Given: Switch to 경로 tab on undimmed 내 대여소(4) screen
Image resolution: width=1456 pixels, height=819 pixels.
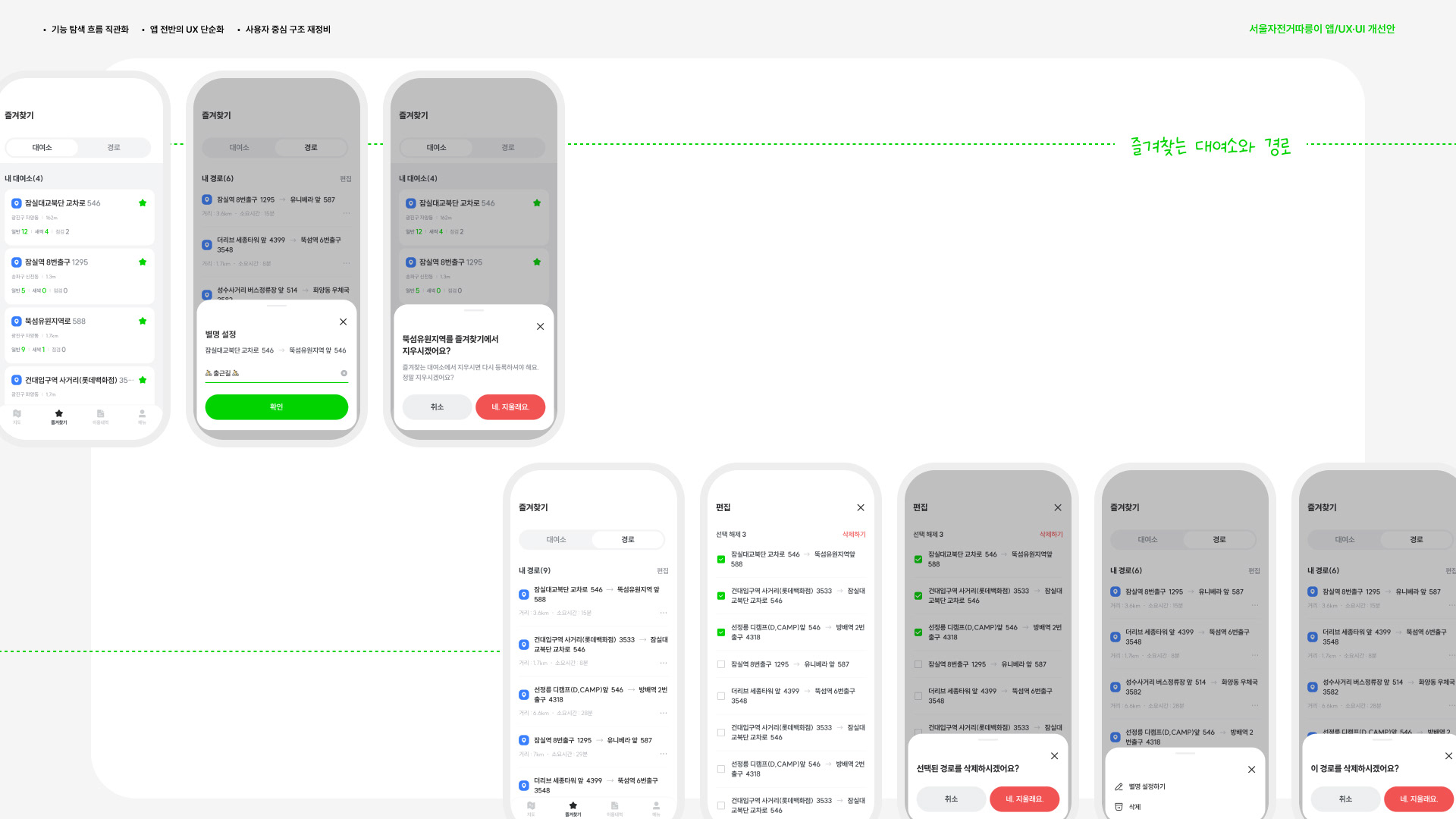Looking at the screenshot, I should (x=114, y=148).
